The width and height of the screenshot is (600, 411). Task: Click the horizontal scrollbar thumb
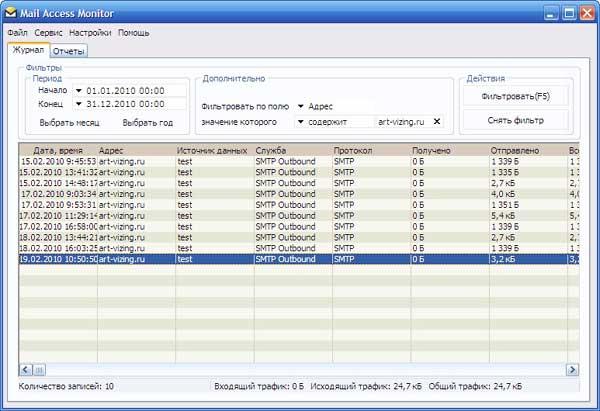(x=39, y=370)
